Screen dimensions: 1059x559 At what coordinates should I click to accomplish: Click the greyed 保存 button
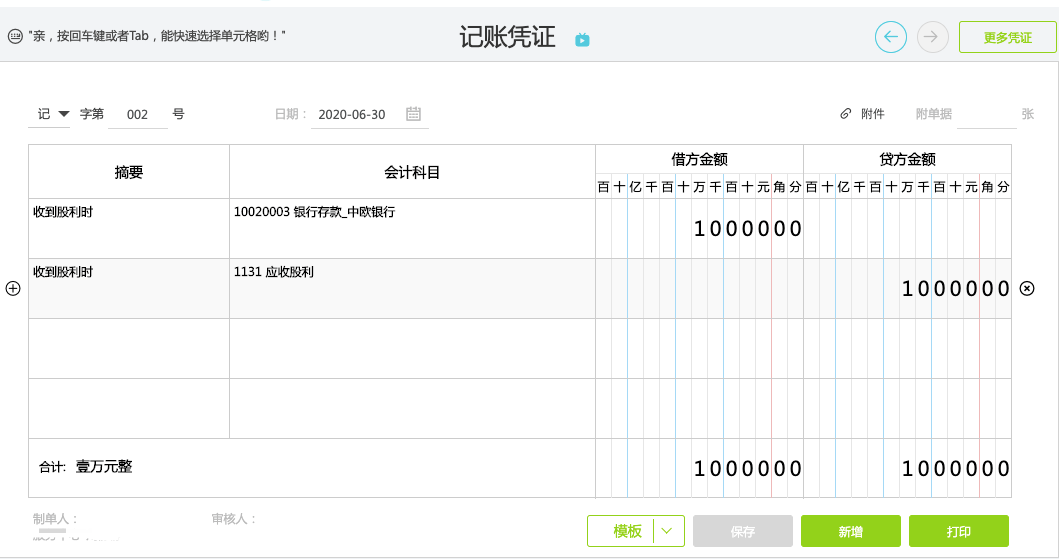743,531
